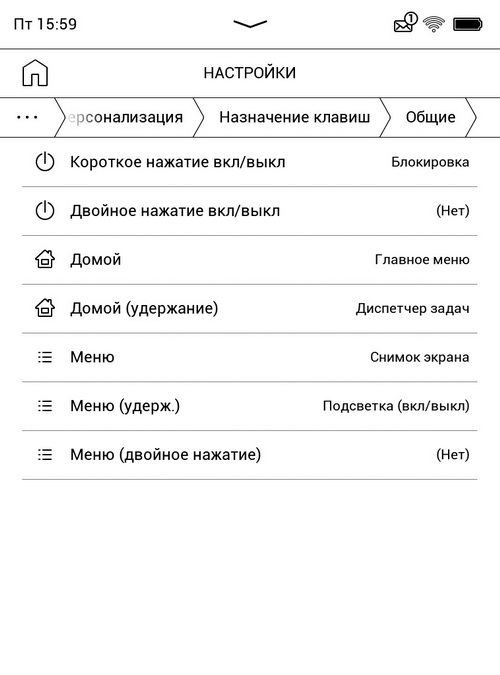Change Подсветка (вкл/выкл) assignment
Screen dimensions: 500x675
[x=396, y=406]
